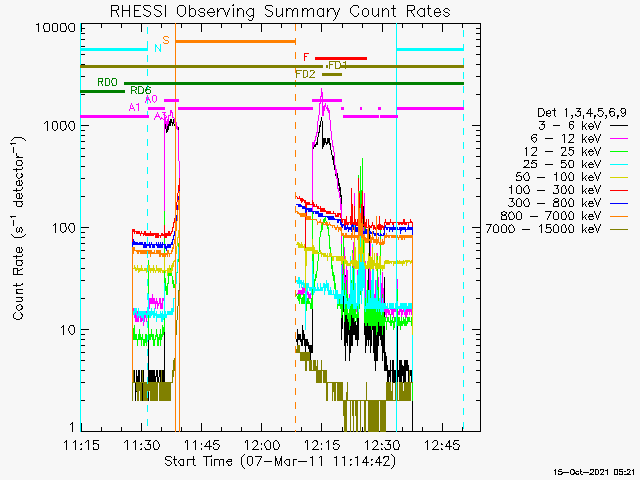The width and height of the screenshot is (640, 480).
Task: Click the orange S flag label
Action: tap(166, 40)
